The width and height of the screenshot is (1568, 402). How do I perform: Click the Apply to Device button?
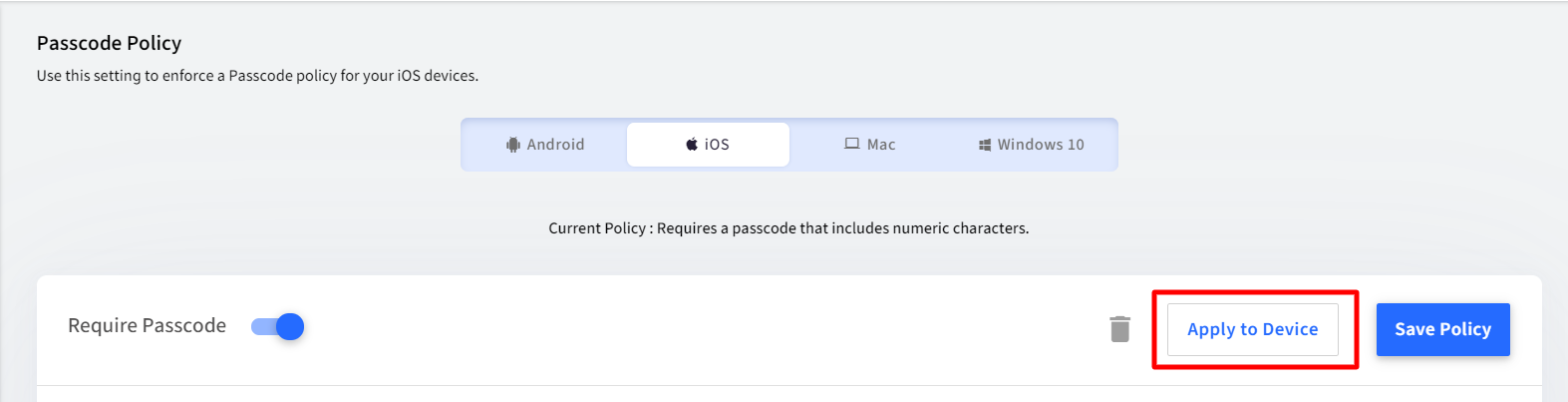pos(1253,329)
